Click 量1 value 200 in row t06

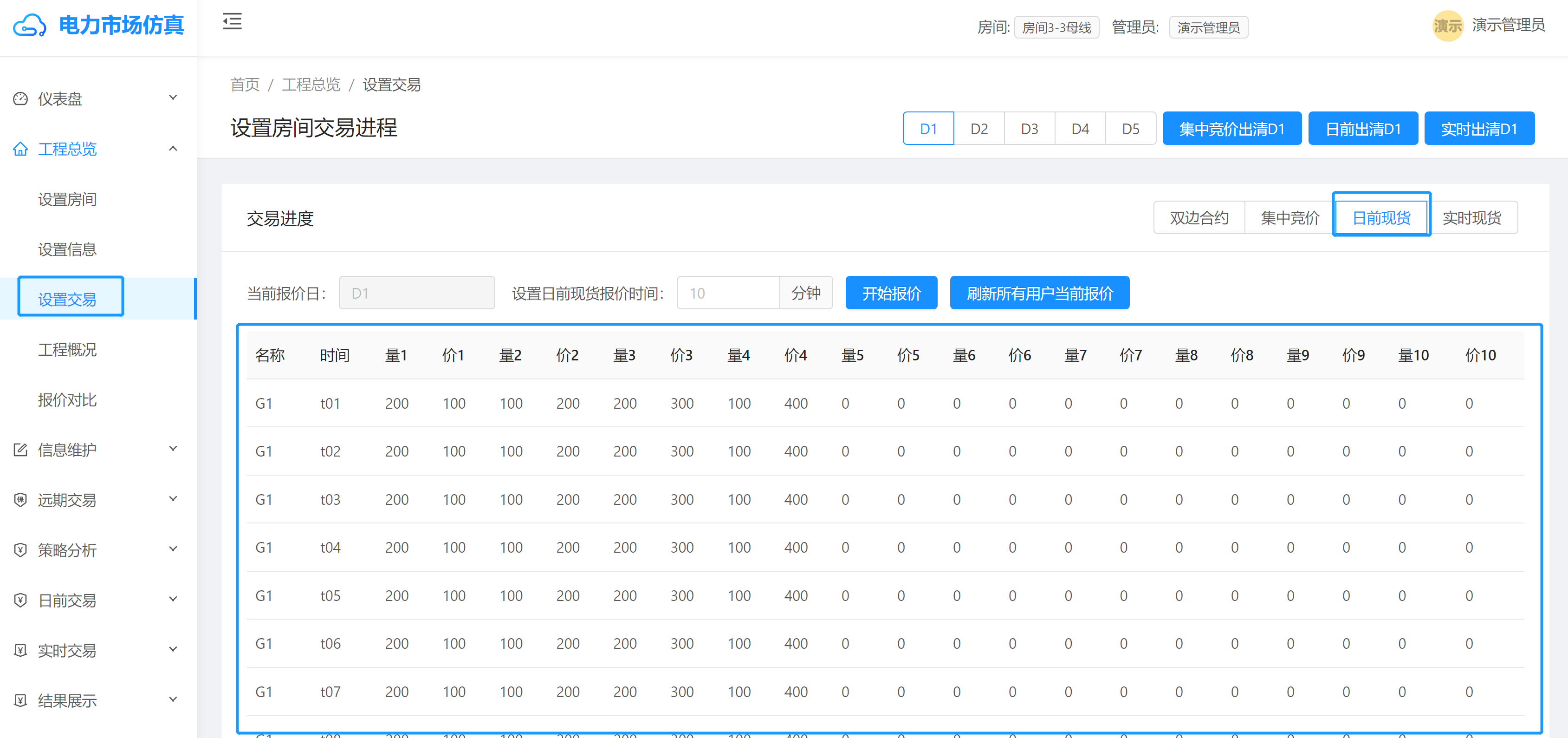click(x=396, y=644)
